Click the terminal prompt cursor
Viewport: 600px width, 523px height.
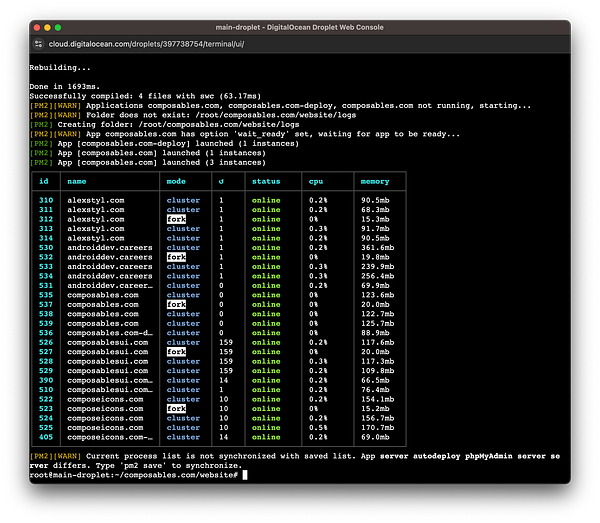pos(243,474)
